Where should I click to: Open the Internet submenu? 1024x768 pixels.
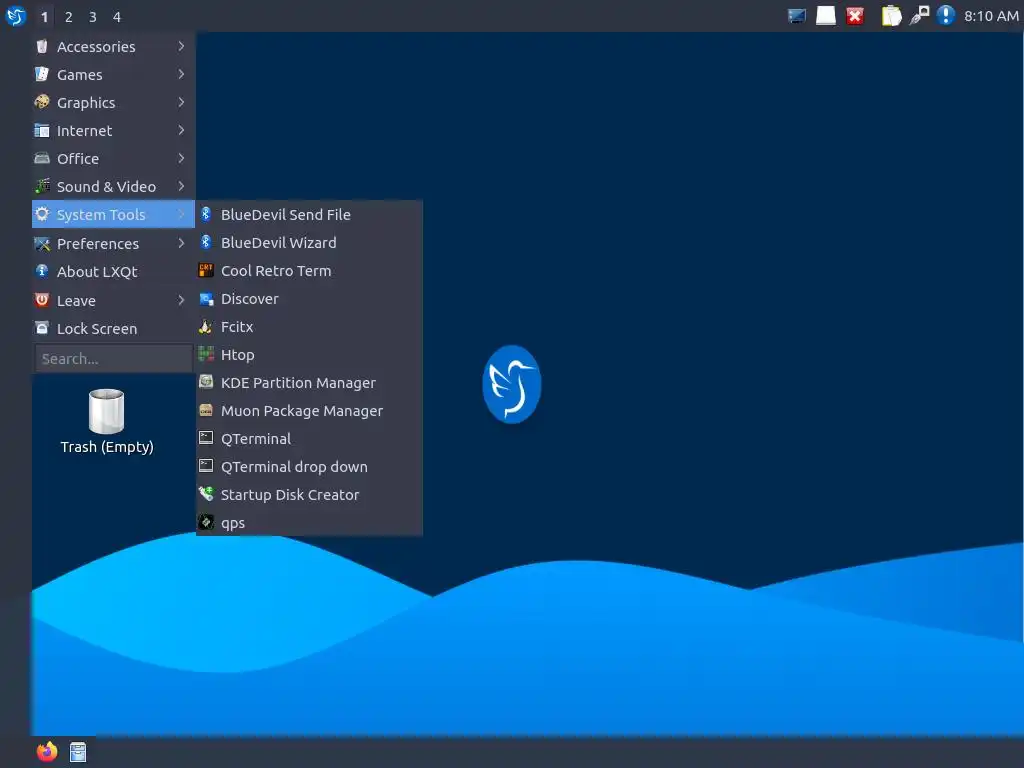113,131
